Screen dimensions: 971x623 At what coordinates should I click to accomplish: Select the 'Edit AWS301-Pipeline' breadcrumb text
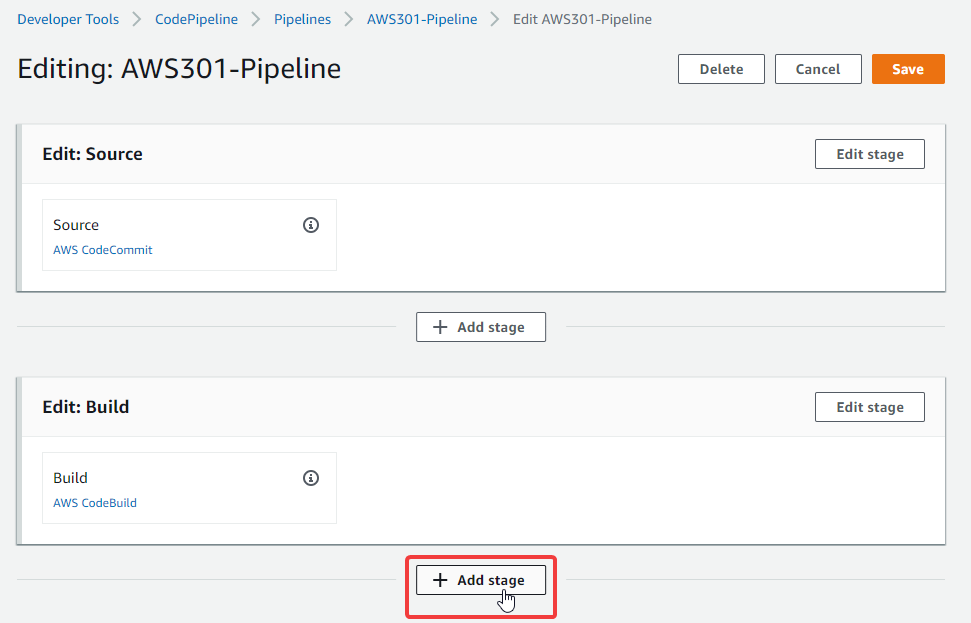[x=582, y=19]
